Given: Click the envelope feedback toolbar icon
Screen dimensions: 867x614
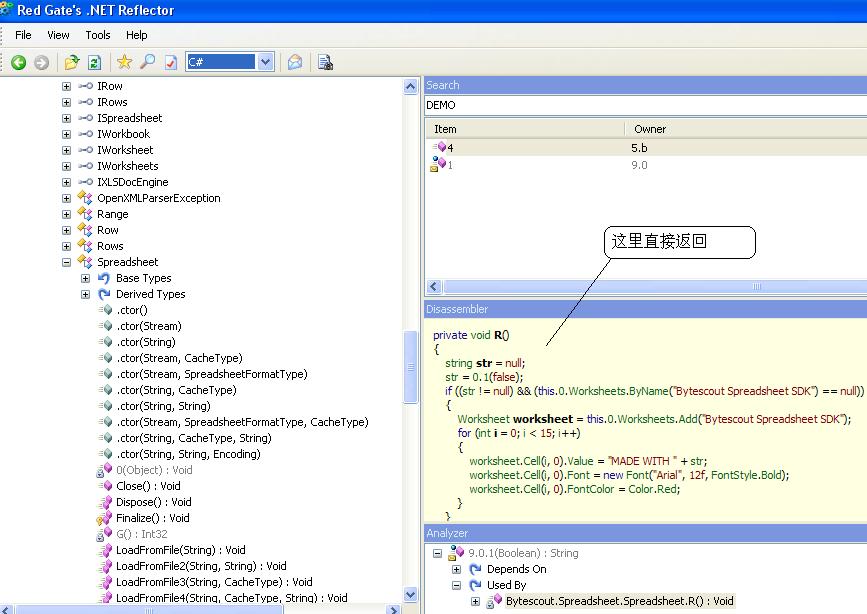Looking at the screenshot, I should click(295, 63).
